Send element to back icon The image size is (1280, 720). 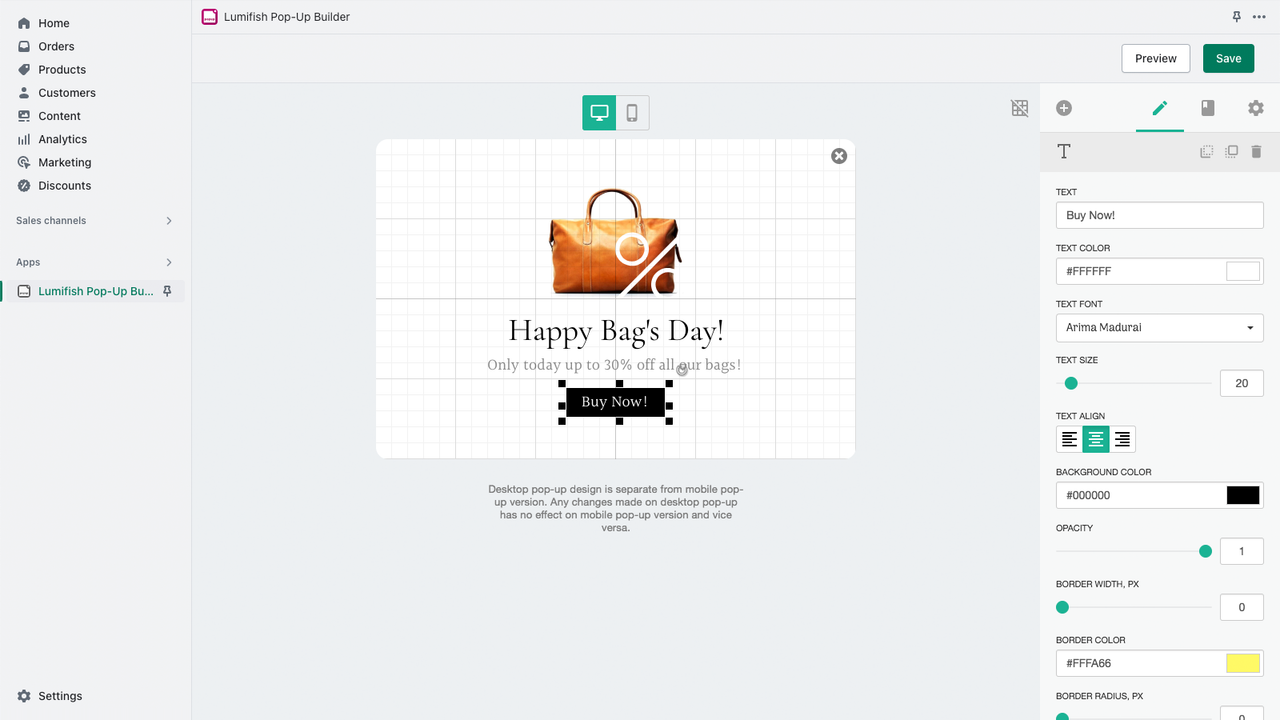click(x=1207, y=151)
